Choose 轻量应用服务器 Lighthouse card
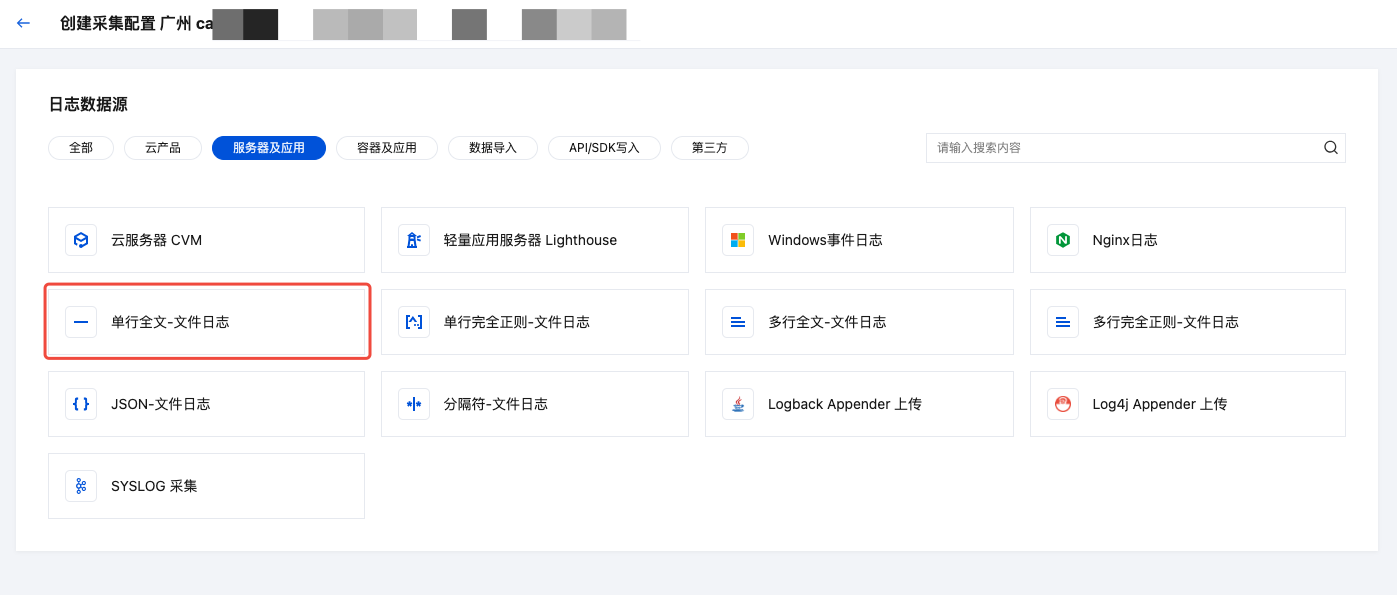 point(535,240)
